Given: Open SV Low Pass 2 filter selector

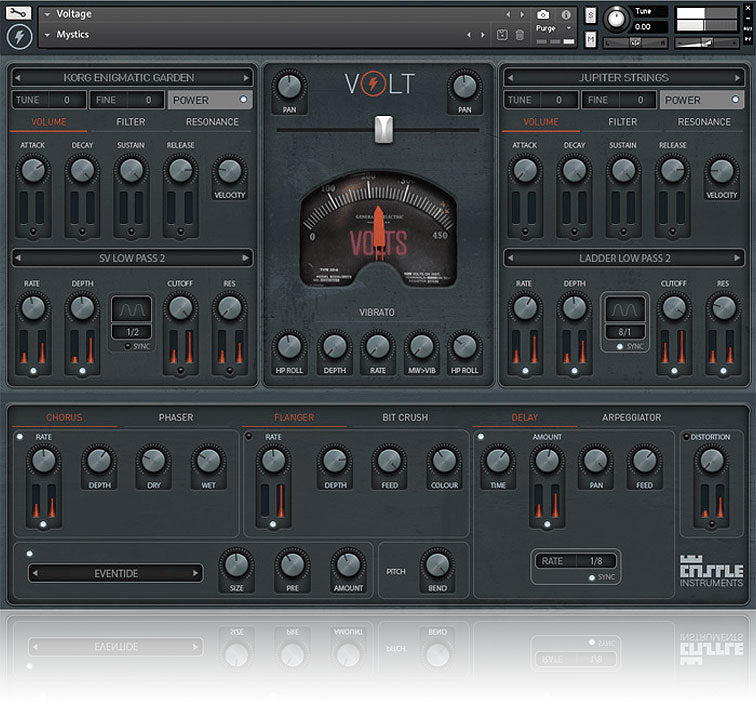Looking at the screenshot, I should [132, 258].
